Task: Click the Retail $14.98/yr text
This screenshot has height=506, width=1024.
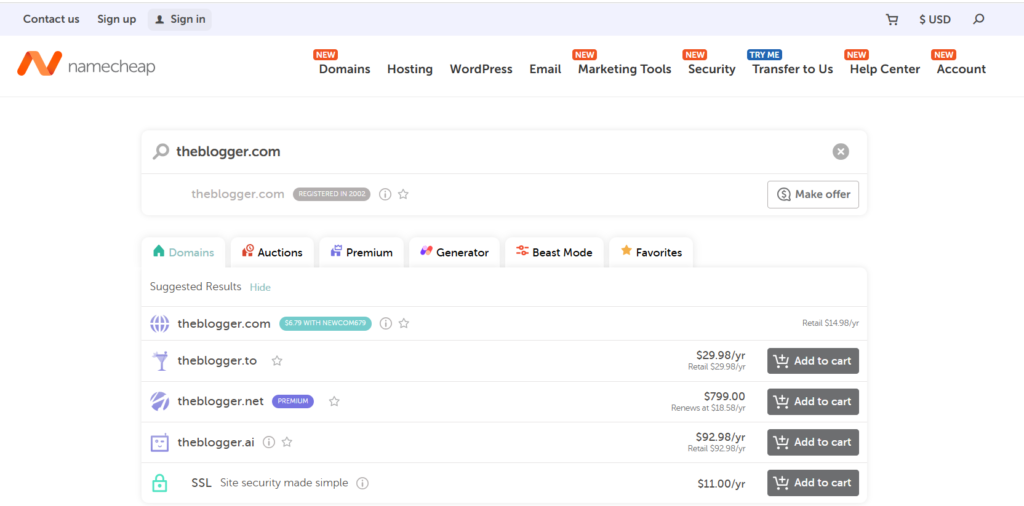Action: coord(830,323)
